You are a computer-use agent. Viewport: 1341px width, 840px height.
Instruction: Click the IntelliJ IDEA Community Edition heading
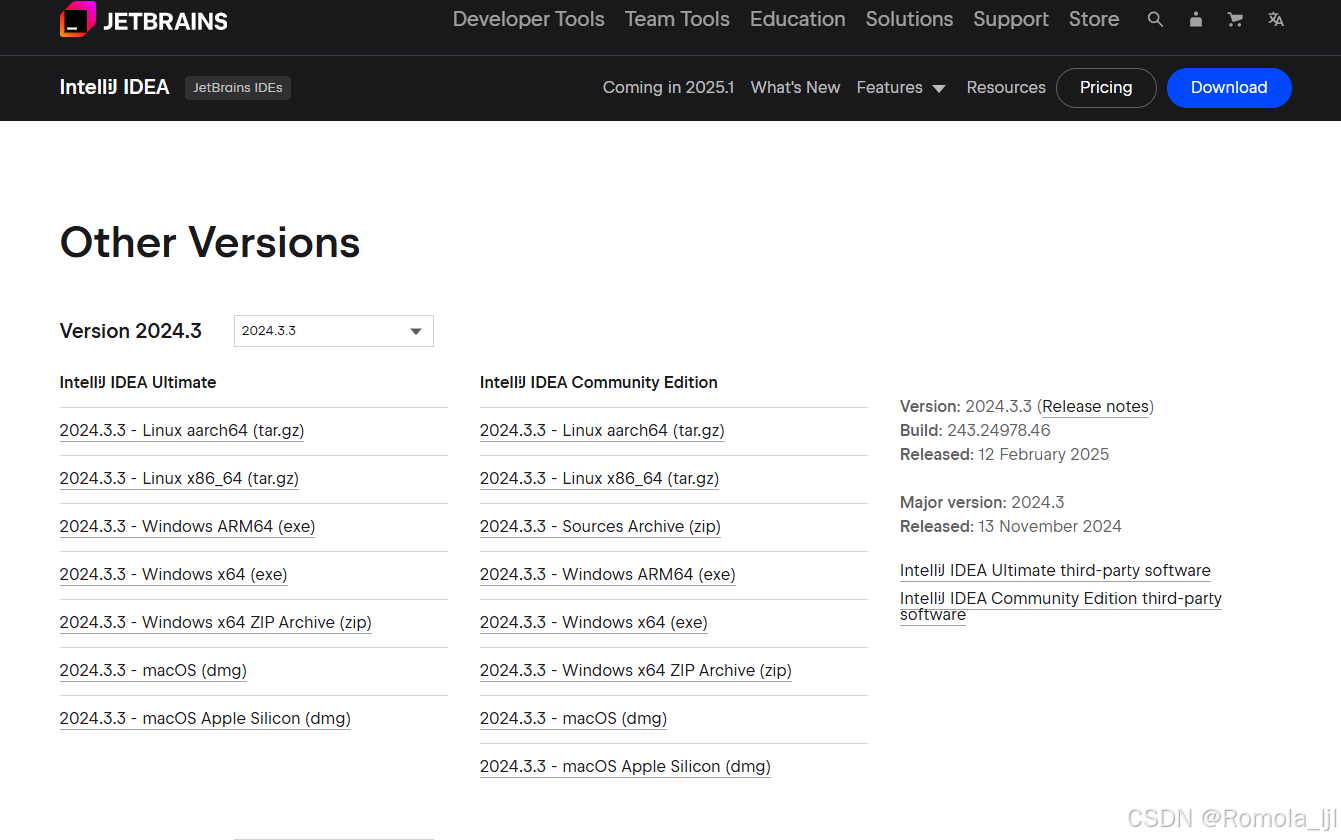598,382
